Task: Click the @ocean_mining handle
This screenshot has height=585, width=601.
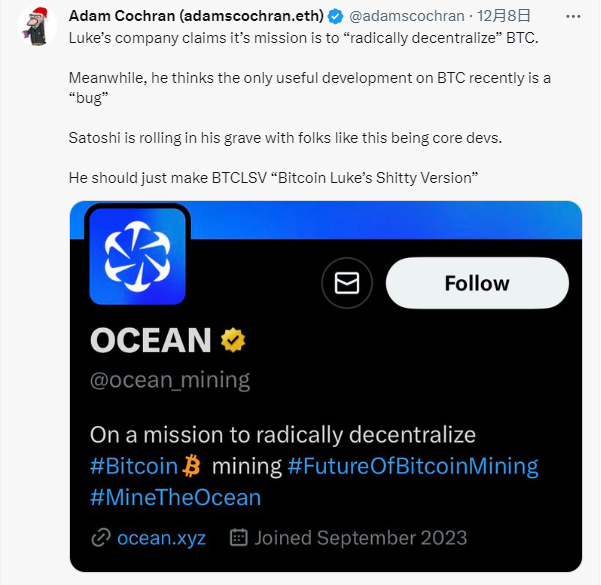Action: point(170,380)
